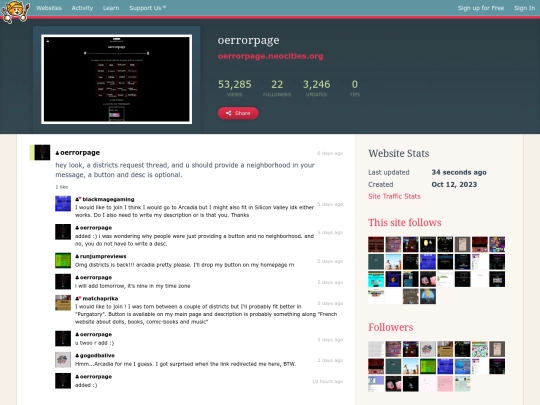Click runjumpreviews green avatar icon
The height and width of the screenshot is (405, 540).
point(63,260)
